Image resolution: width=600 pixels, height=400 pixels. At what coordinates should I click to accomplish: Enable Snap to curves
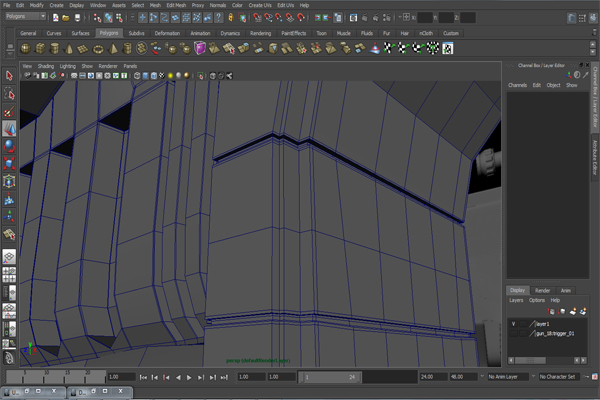(268, 17)
